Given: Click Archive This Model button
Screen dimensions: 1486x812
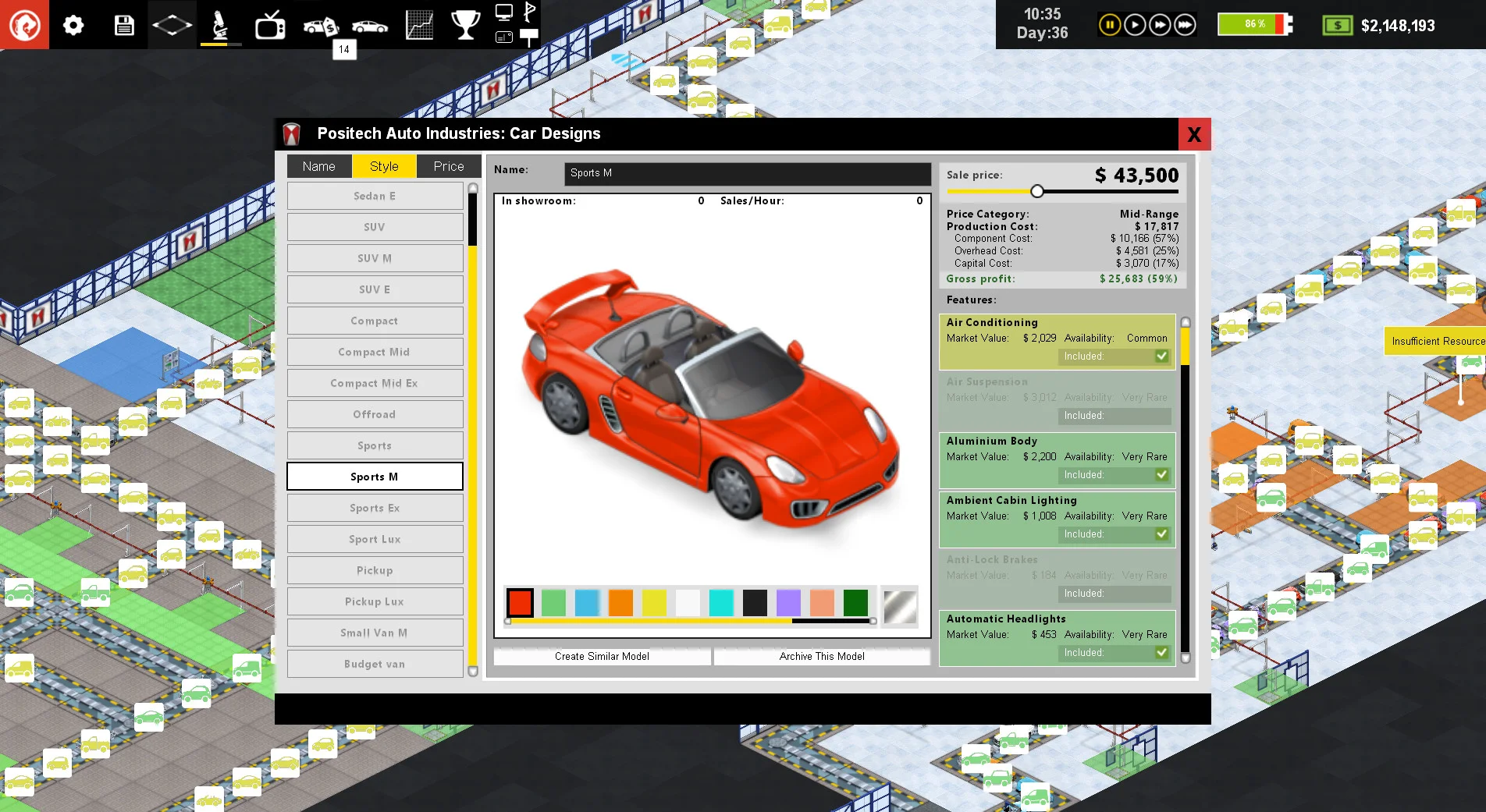Looking at the screenshot, I should (x=822, y=656).
